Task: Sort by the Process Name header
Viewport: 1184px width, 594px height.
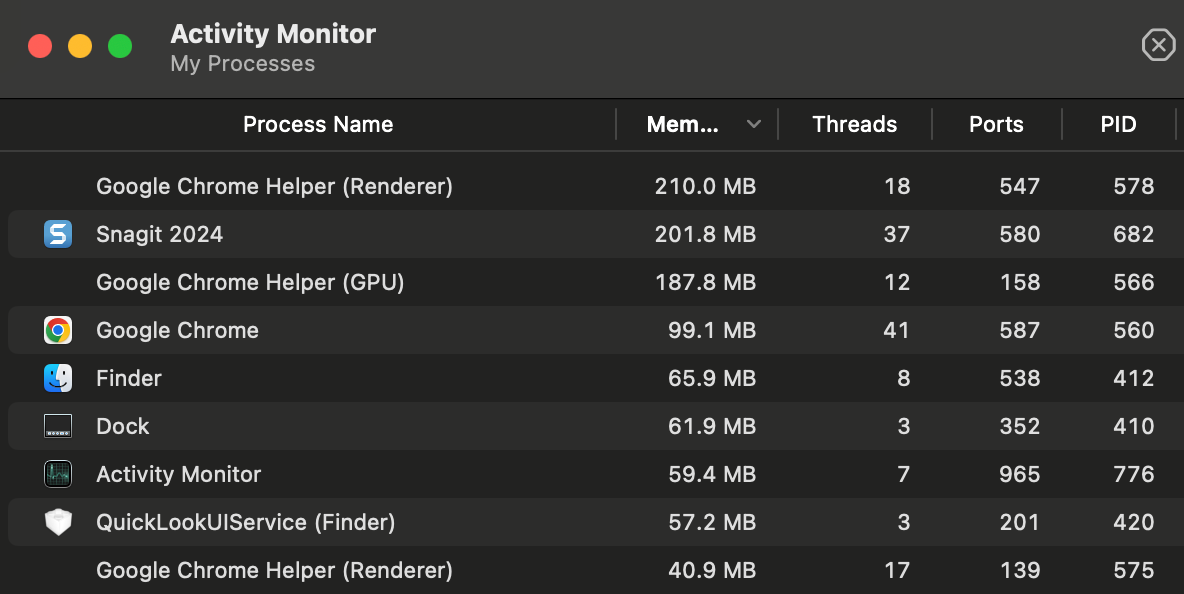Action: pyautogui.click(x=318, y=124)
